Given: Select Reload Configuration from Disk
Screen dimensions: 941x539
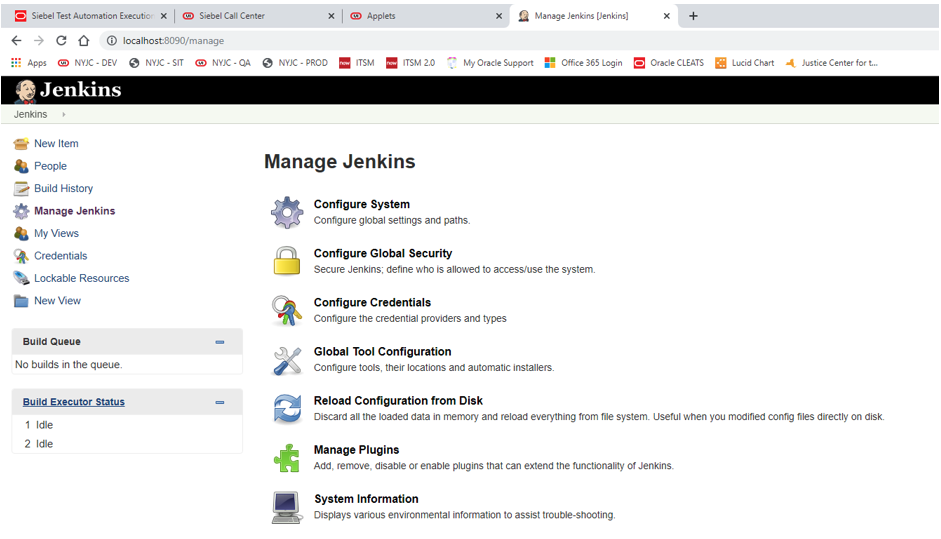Looking at the screenshot, I should 398,401.
